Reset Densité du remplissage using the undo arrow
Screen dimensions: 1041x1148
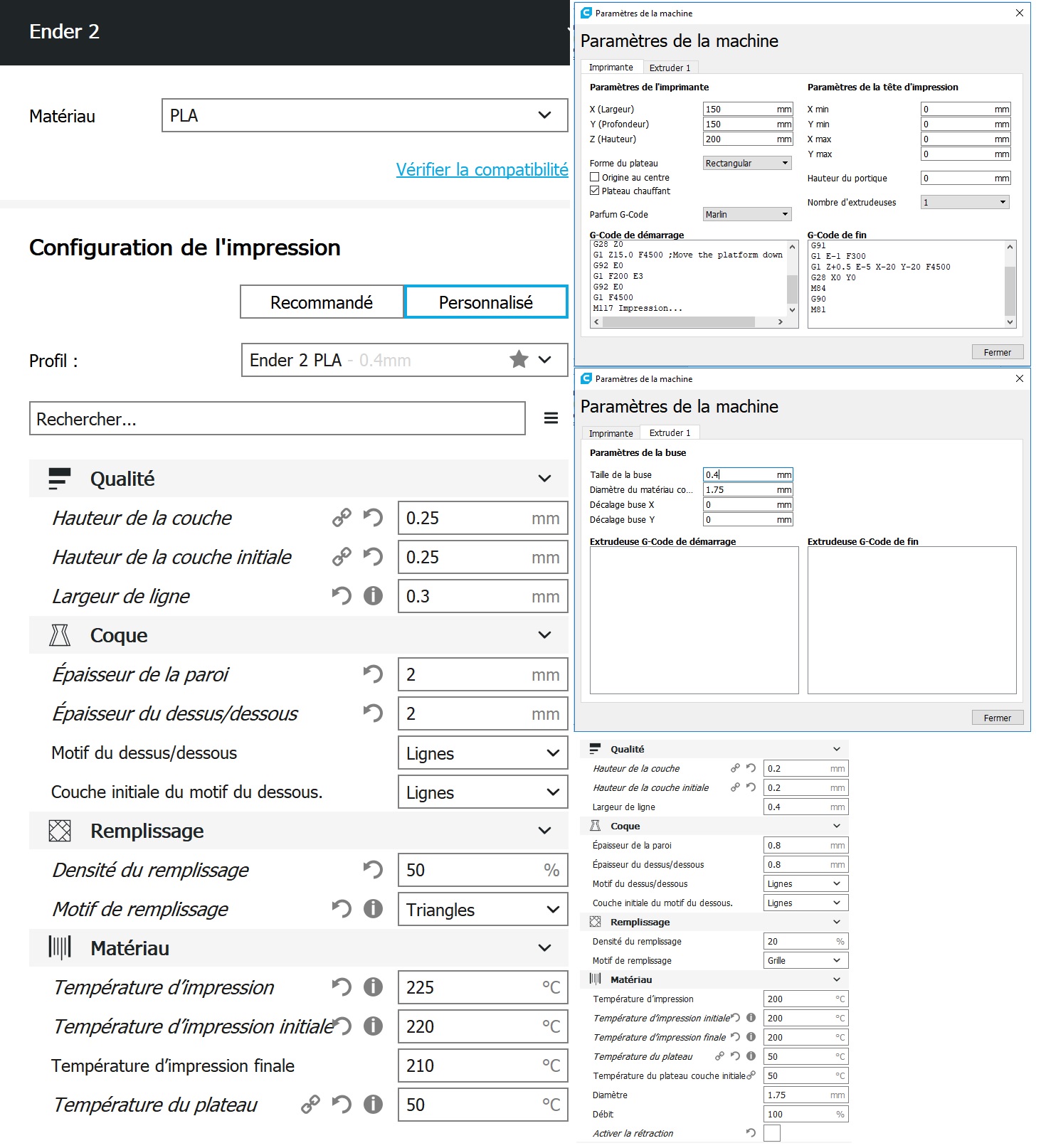(x=373, y=870)
